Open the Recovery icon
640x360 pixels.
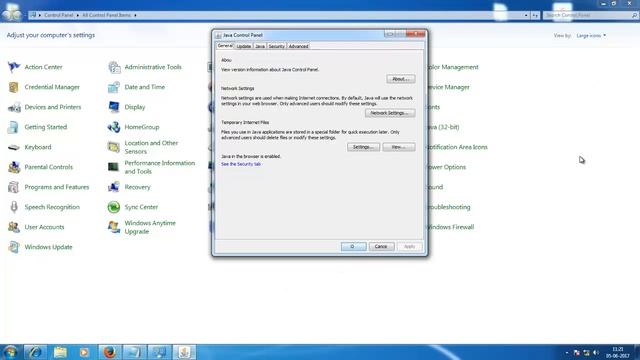[114, 187]
